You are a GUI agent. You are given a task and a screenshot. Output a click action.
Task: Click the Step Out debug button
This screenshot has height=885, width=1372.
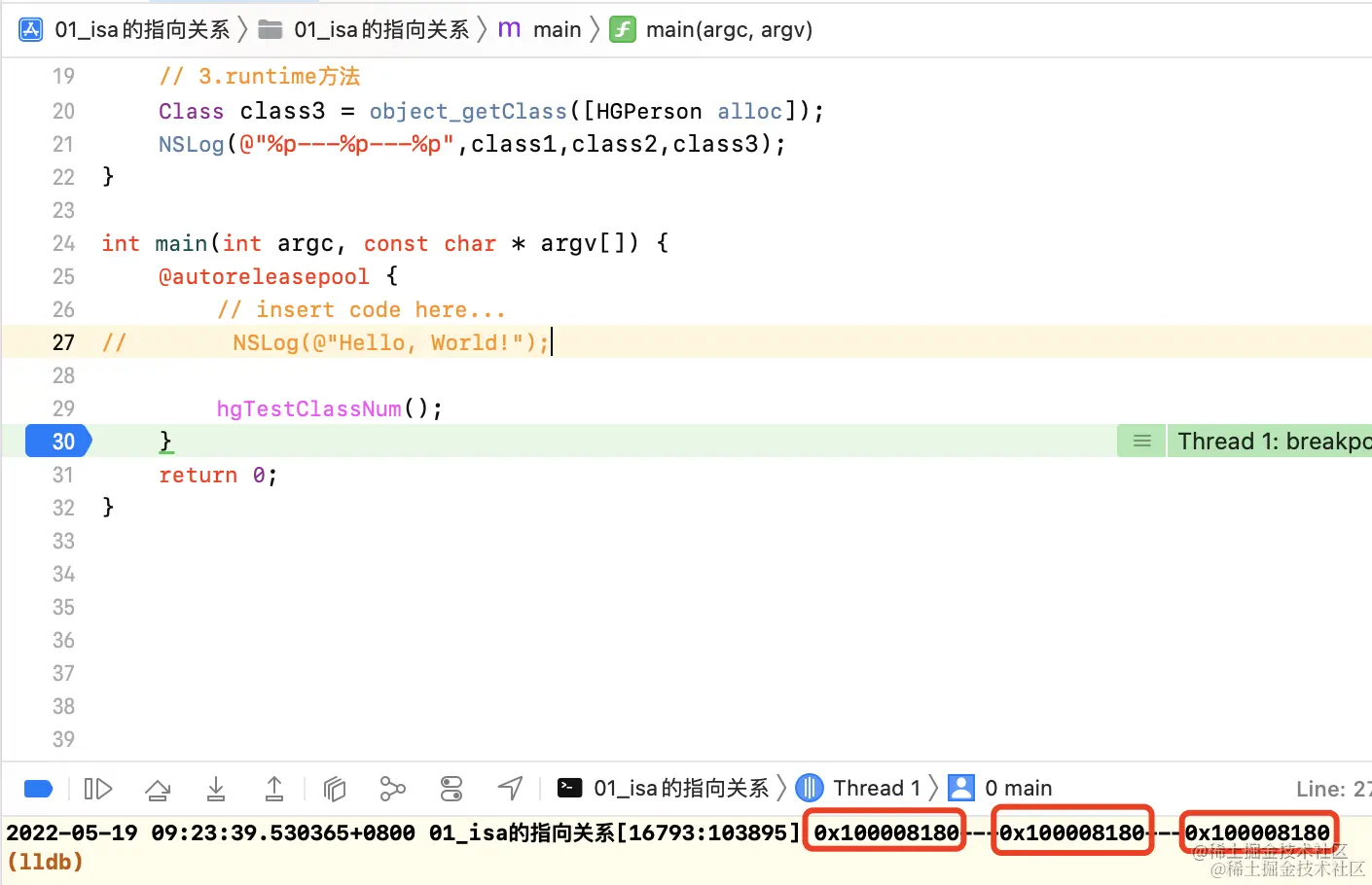pos(274,789)
